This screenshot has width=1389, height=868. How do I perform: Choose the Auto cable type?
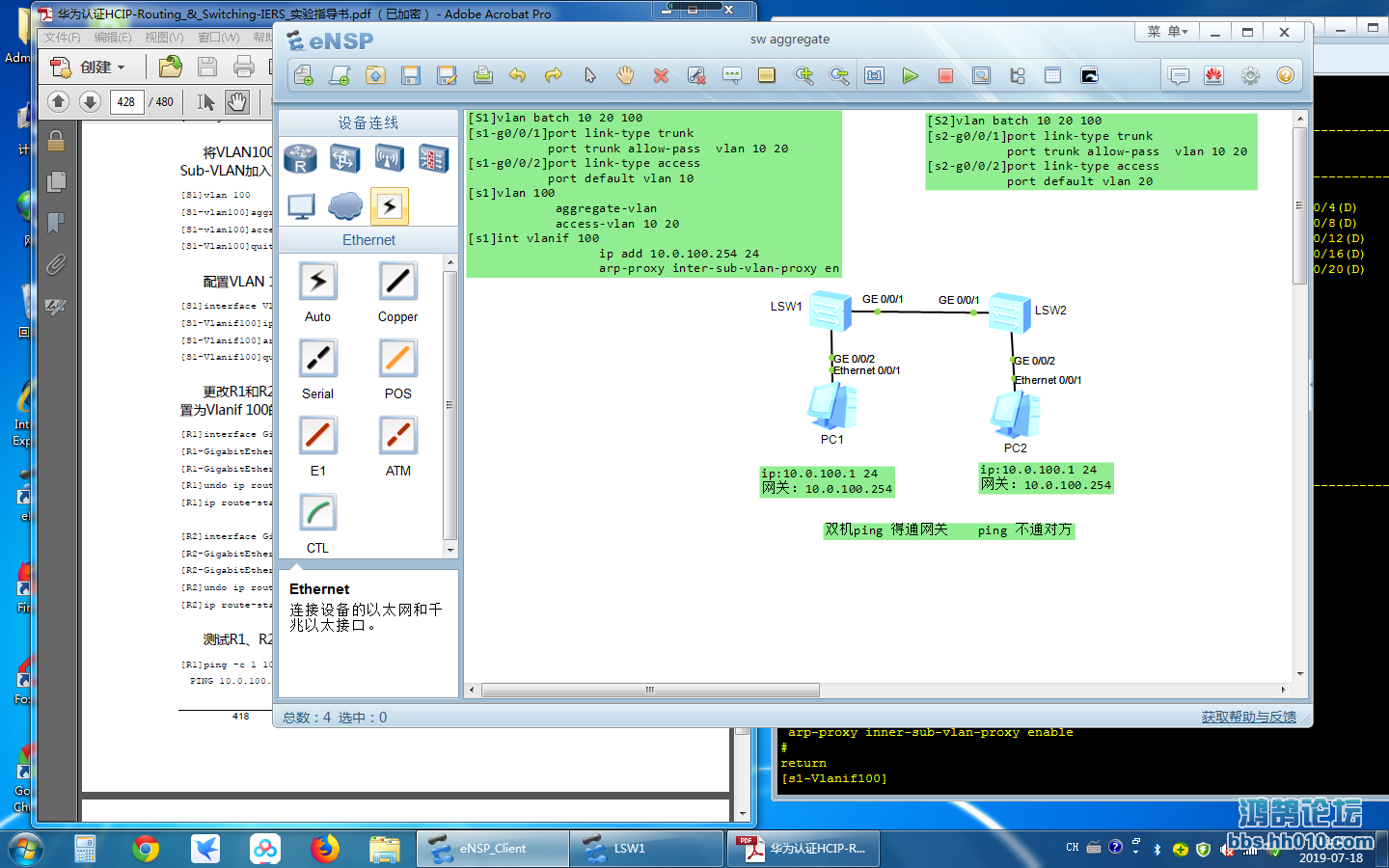click(317, 292)
